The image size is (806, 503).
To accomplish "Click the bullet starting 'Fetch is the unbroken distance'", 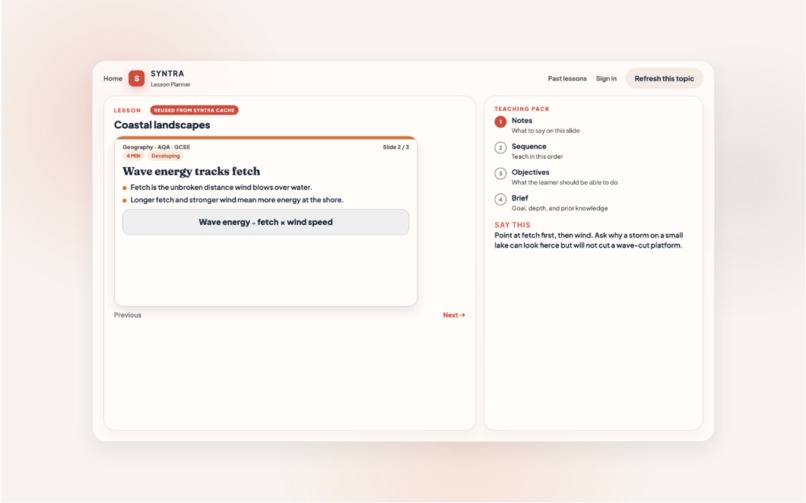I will [221, 187].
